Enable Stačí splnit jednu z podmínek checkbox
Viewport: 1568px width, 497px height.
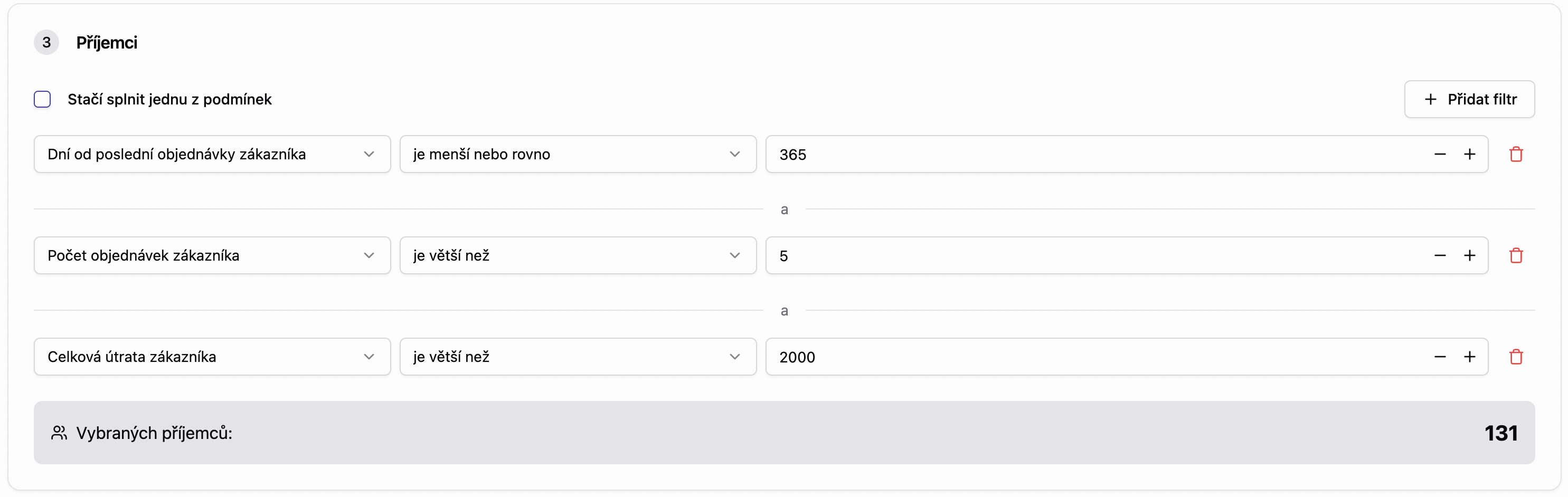point(42,99)
